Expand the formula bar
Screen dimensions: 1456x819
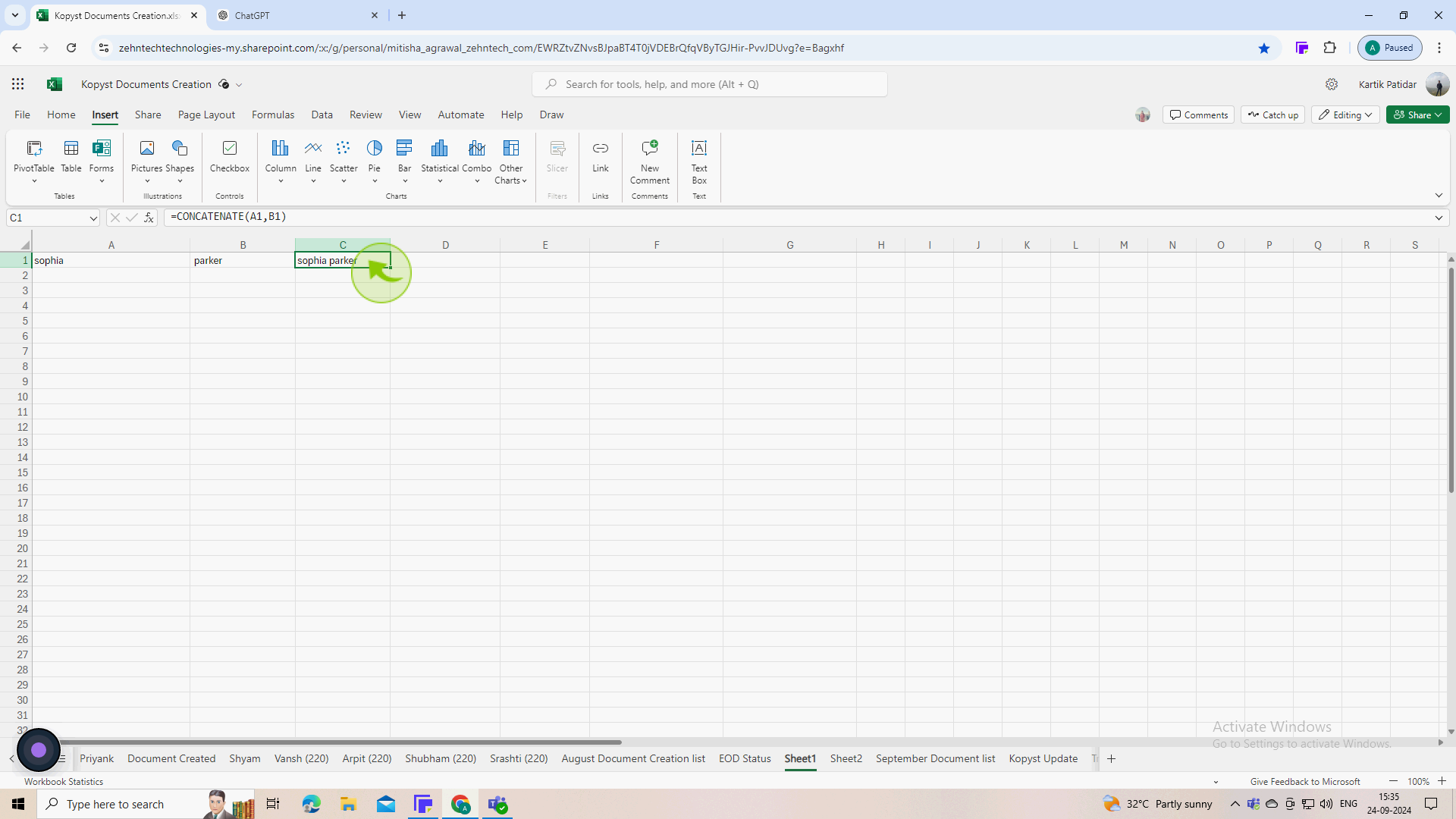click(1439, 218)
